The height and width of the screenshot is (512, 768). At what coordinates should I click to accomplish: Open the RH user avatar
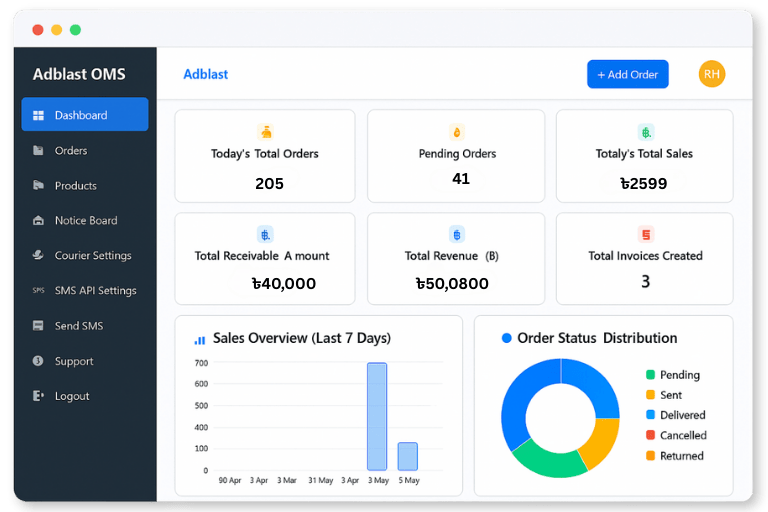(x=712, y=74)
